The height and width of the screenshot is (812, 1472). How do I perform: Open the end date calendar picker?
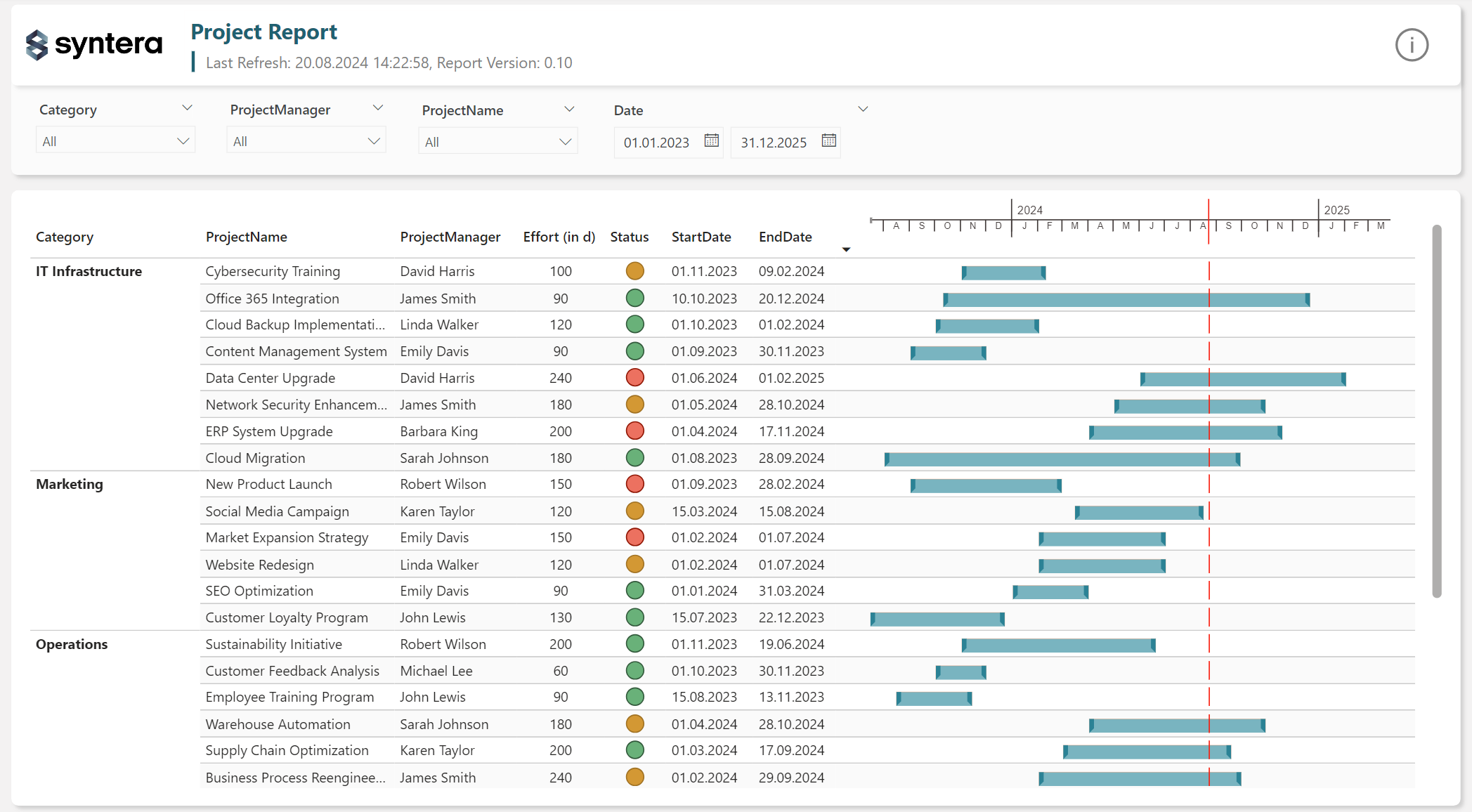click(x=828, y=141)
